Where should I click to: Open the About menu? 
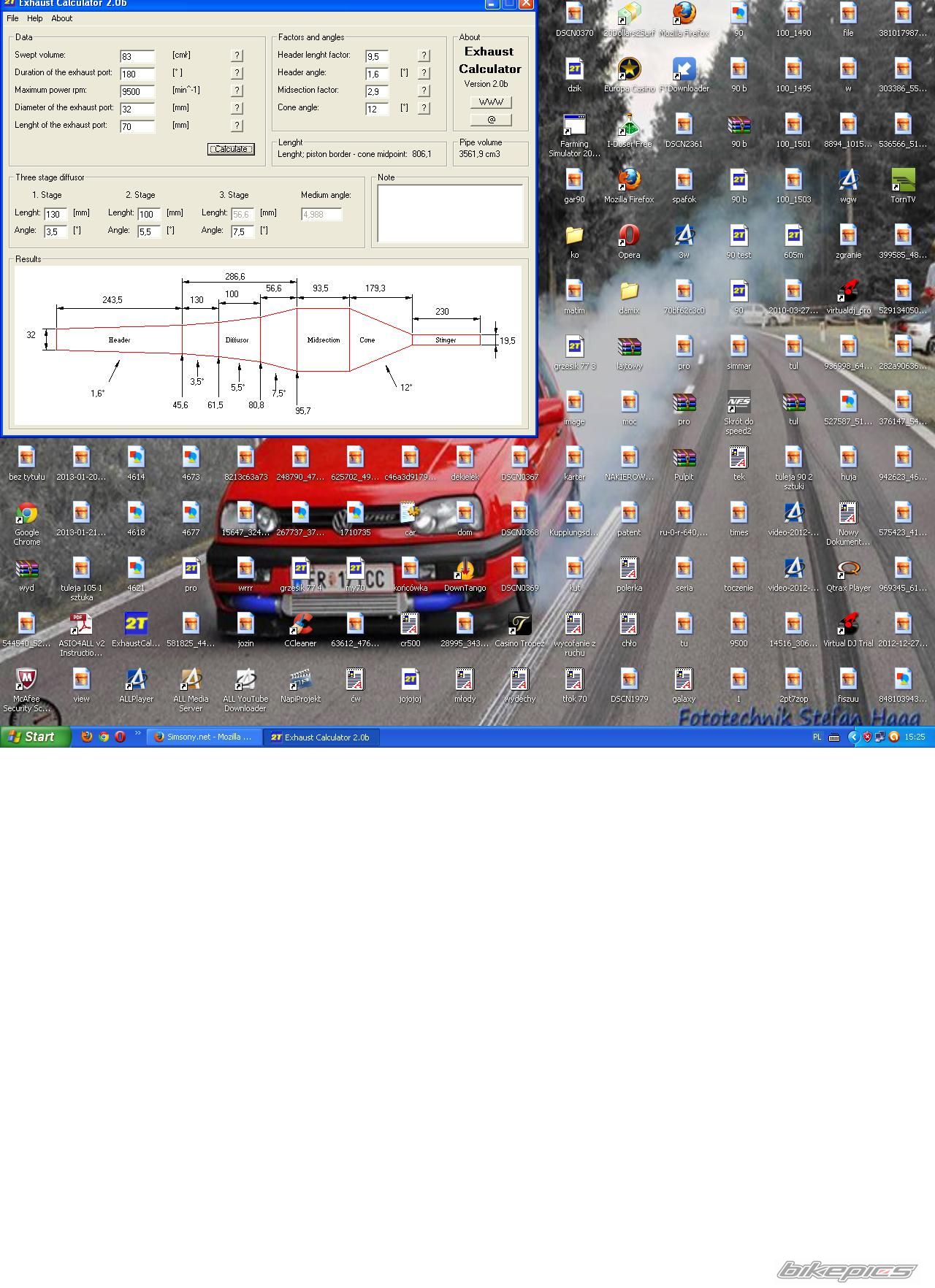pos(61,18)
